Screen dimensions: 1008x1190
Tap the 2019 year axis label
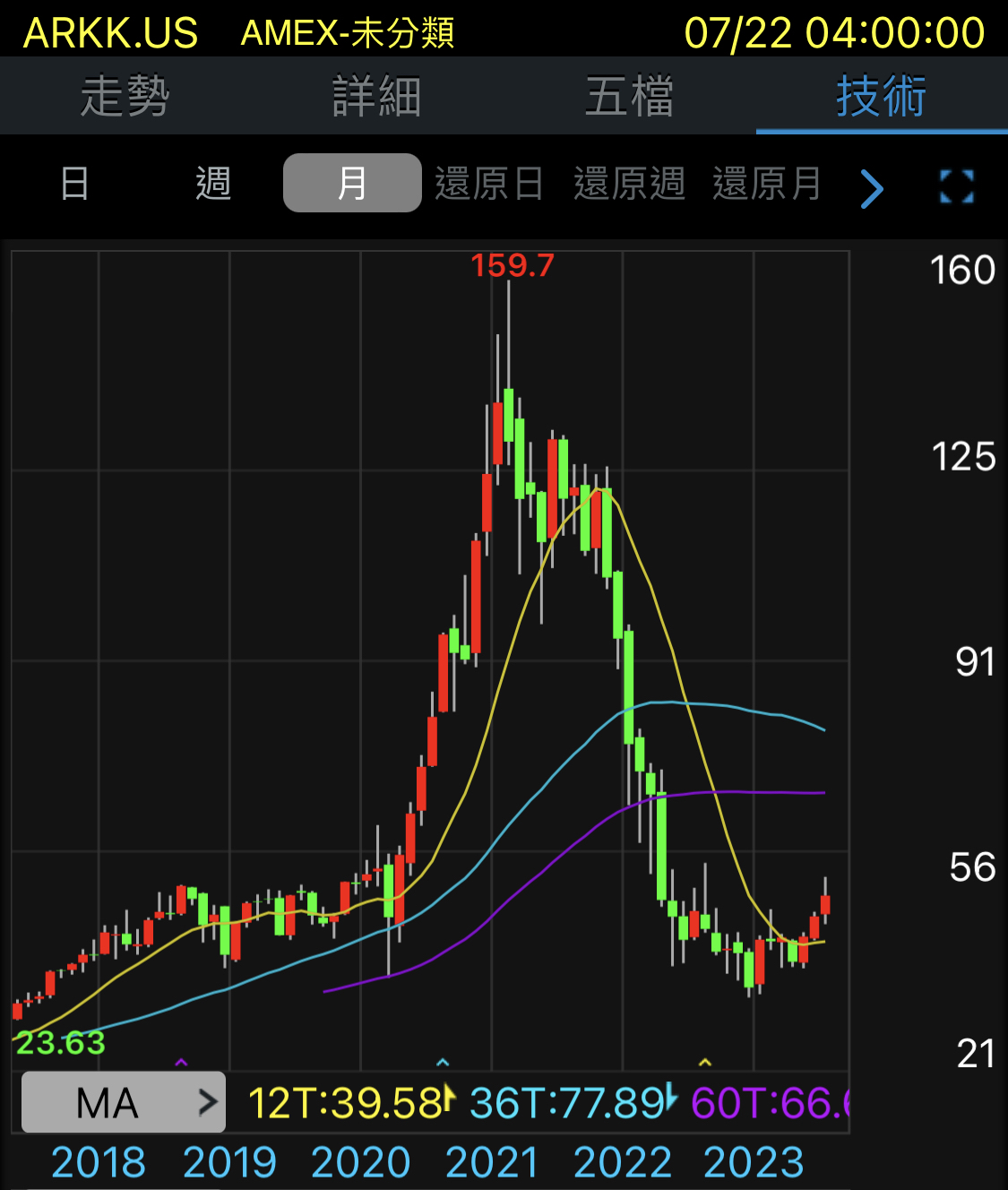[230, 1162]
